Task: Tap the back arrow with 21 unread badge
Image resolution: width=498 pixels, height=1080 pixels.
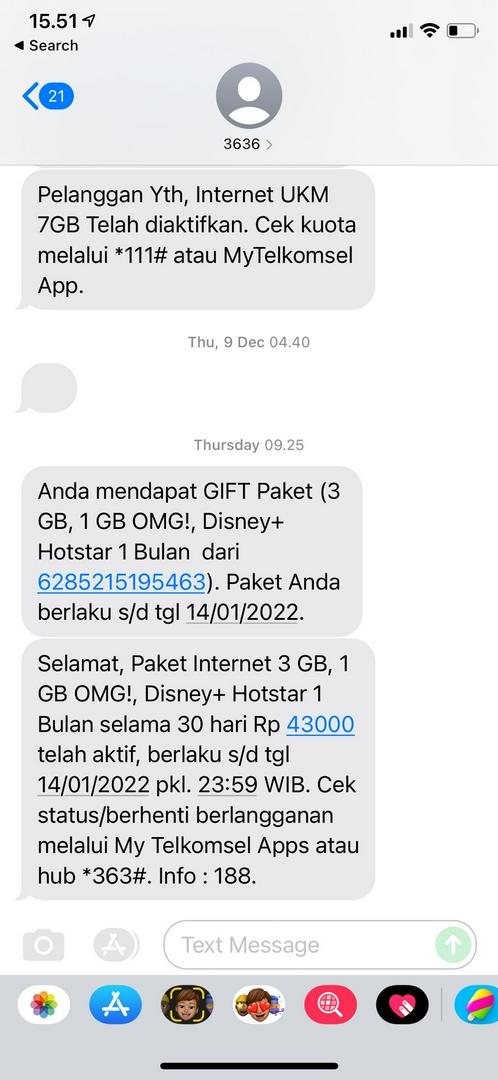Action: tap(48, 96)
